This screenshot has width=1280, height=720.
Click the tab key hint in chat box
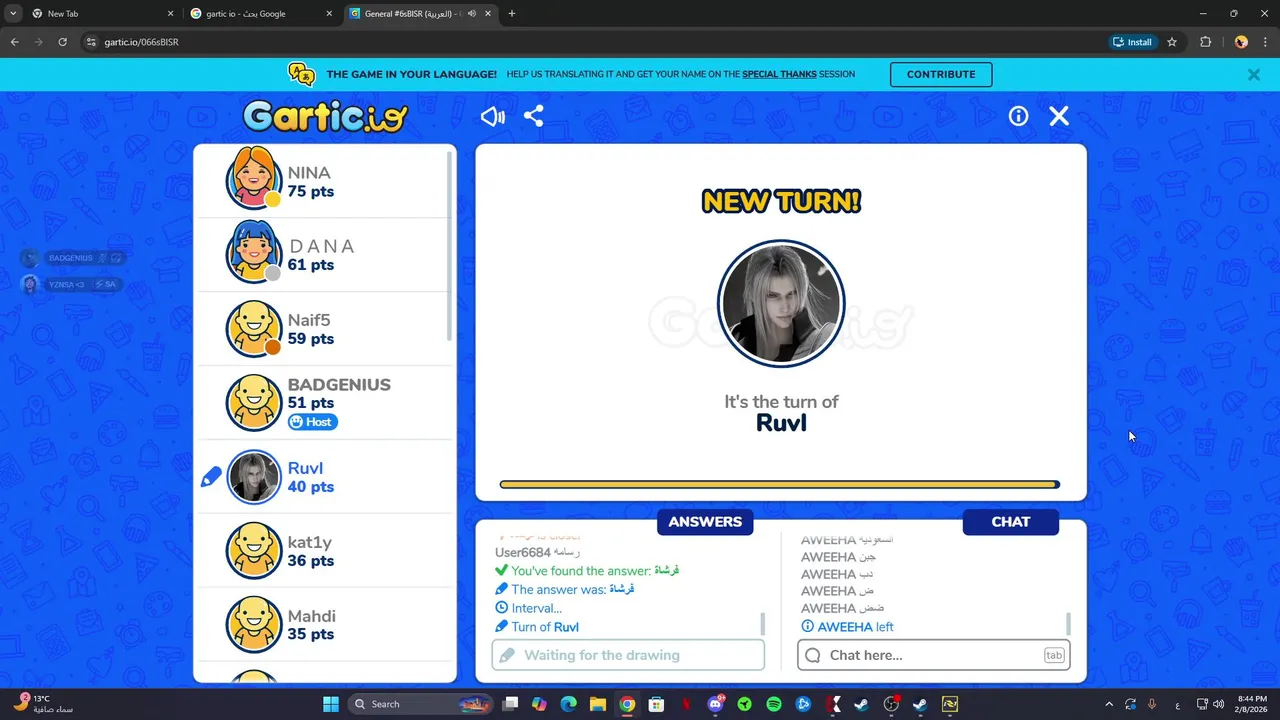click(x=1054, y=655)
